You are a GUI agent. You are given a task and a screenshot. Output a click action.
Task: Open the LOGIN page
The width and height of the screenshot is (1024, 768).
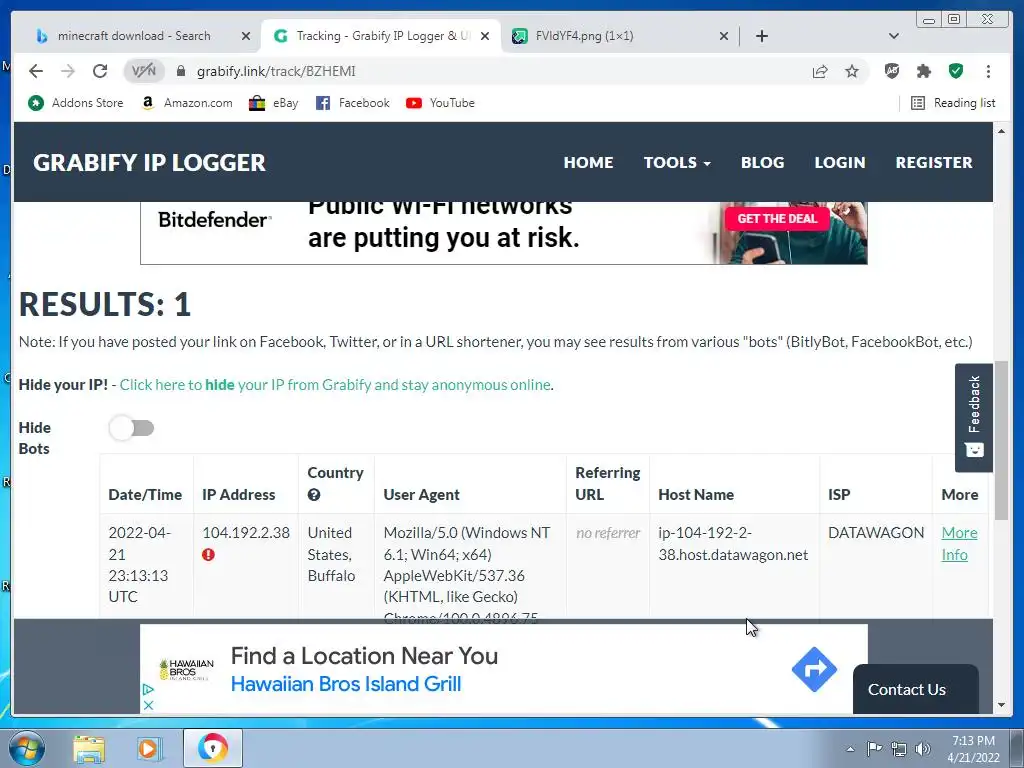click(x=839, y=163)
